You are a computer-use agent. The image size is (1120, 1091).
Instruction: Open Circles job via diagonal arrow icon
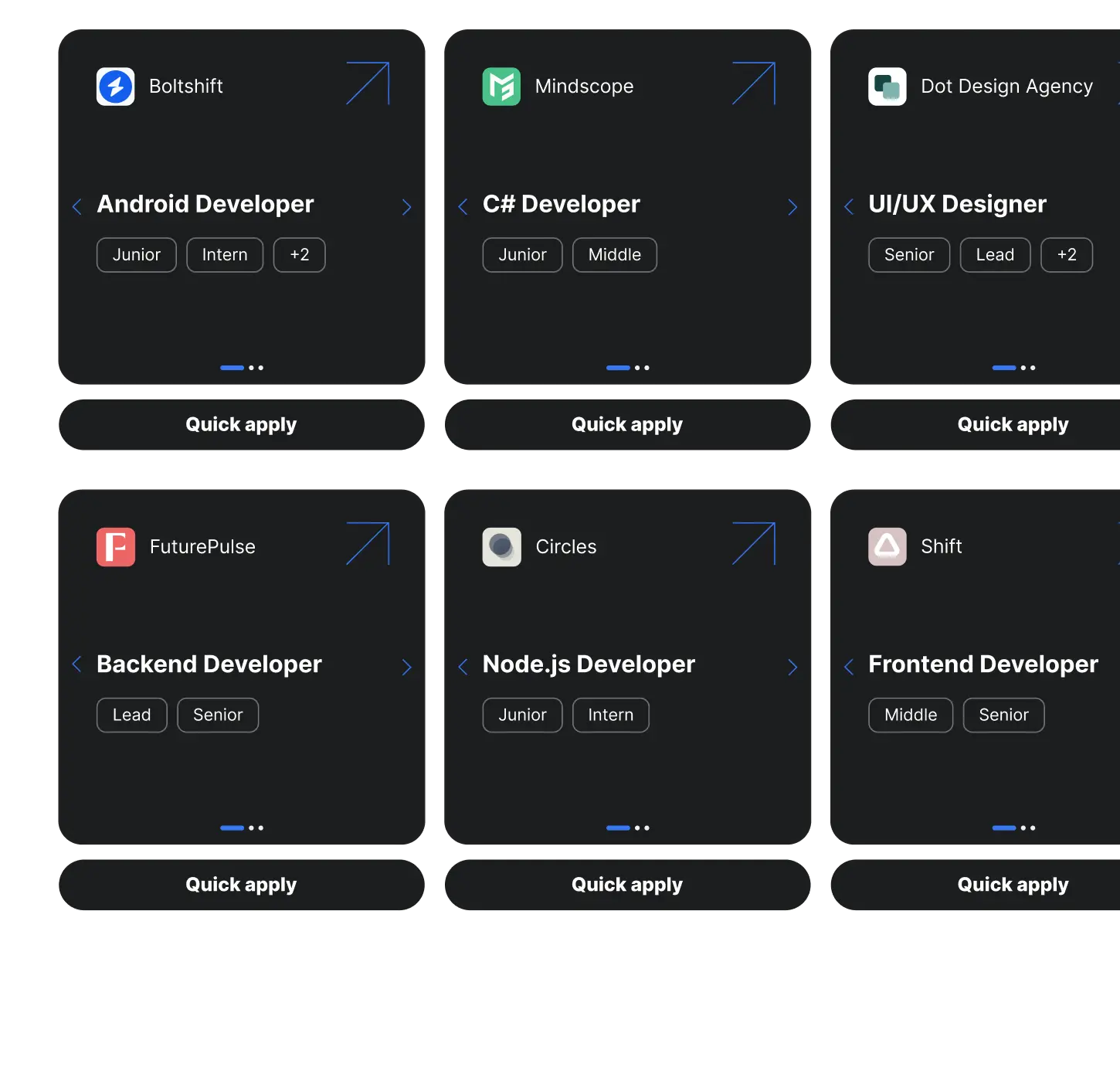(753, 544)
